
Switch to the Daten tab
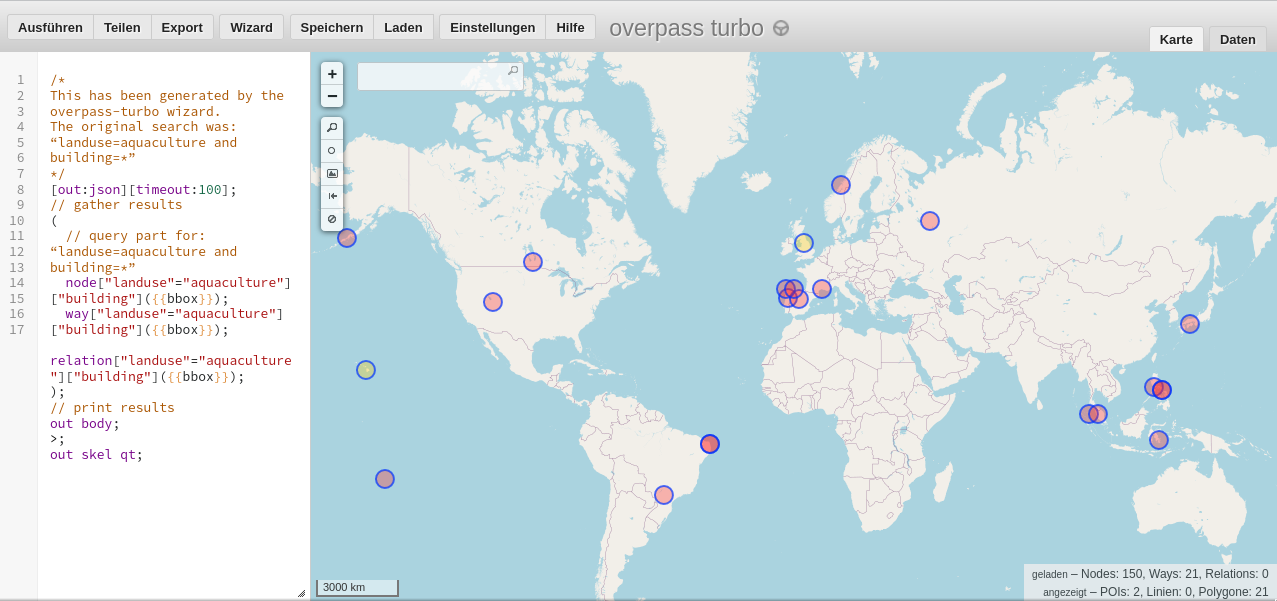coord(1238,39)
